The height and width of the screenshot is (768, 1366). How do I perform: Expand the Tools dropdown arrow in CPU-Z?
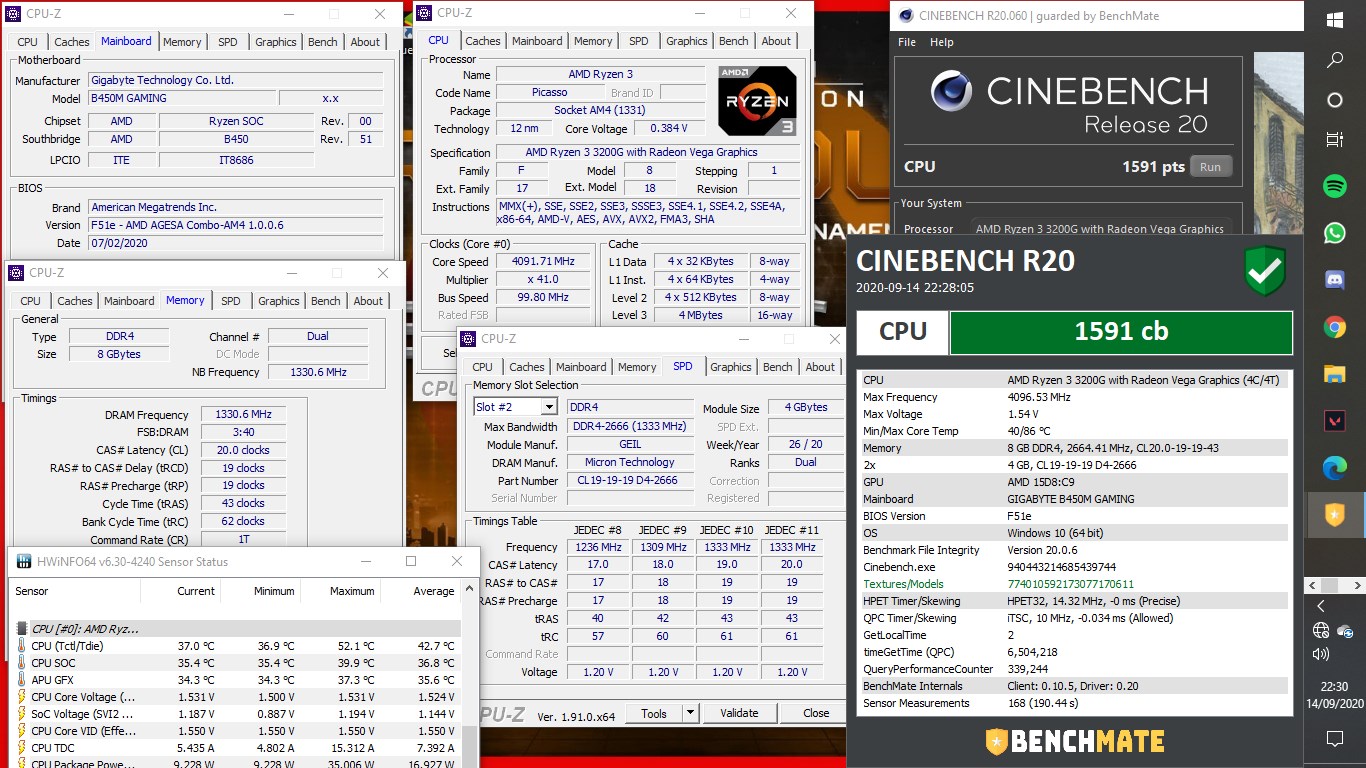690,713
